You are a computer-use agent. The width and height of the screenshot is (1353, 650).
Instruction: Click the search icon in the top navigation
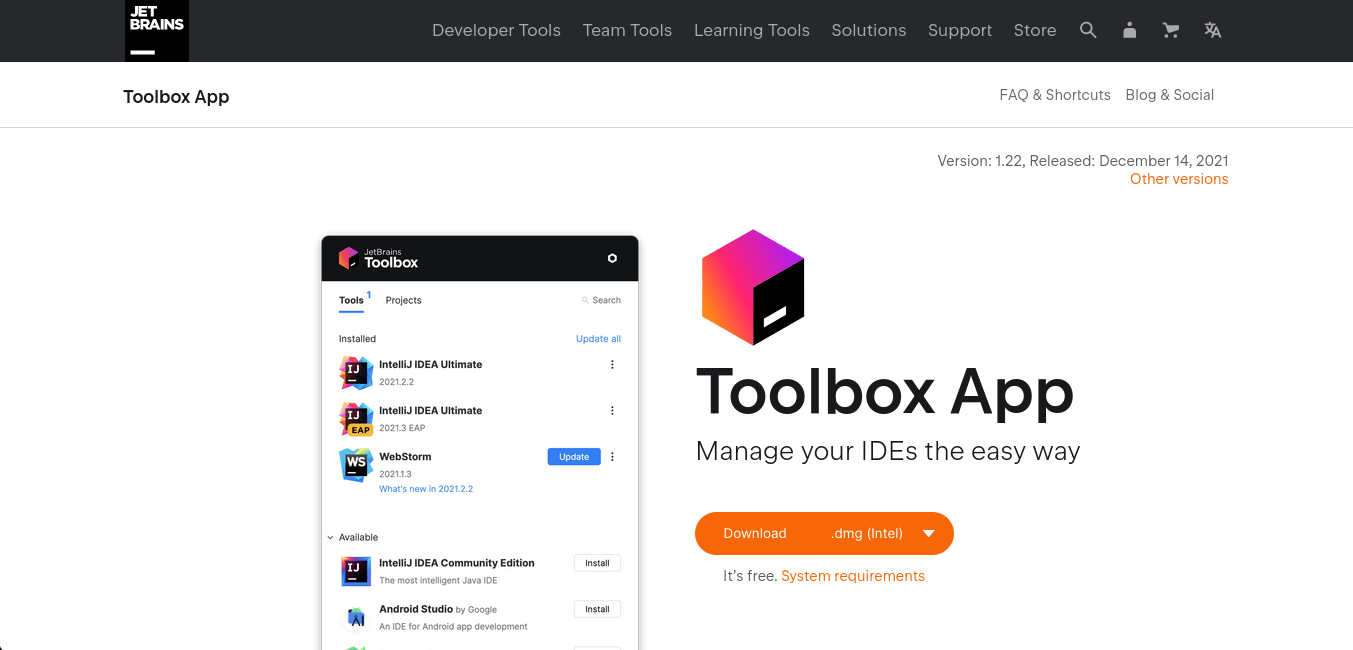pyautogui.click(x=1088, y=30)
